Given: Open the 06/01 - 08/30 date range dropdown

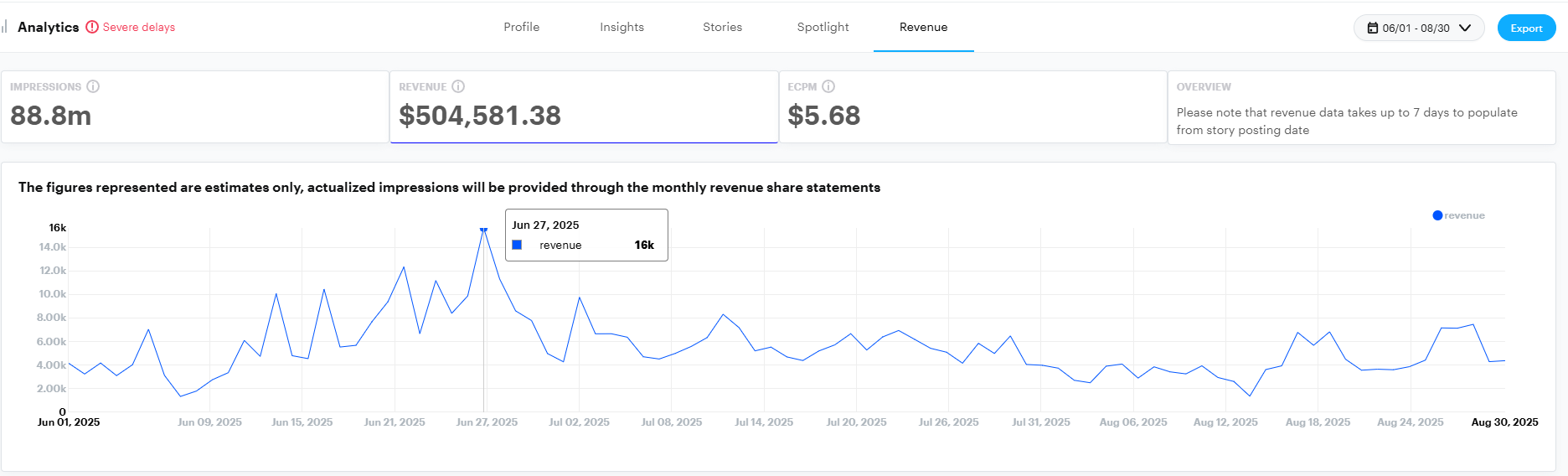Looking at the screenshot, I should [1417, 28].
